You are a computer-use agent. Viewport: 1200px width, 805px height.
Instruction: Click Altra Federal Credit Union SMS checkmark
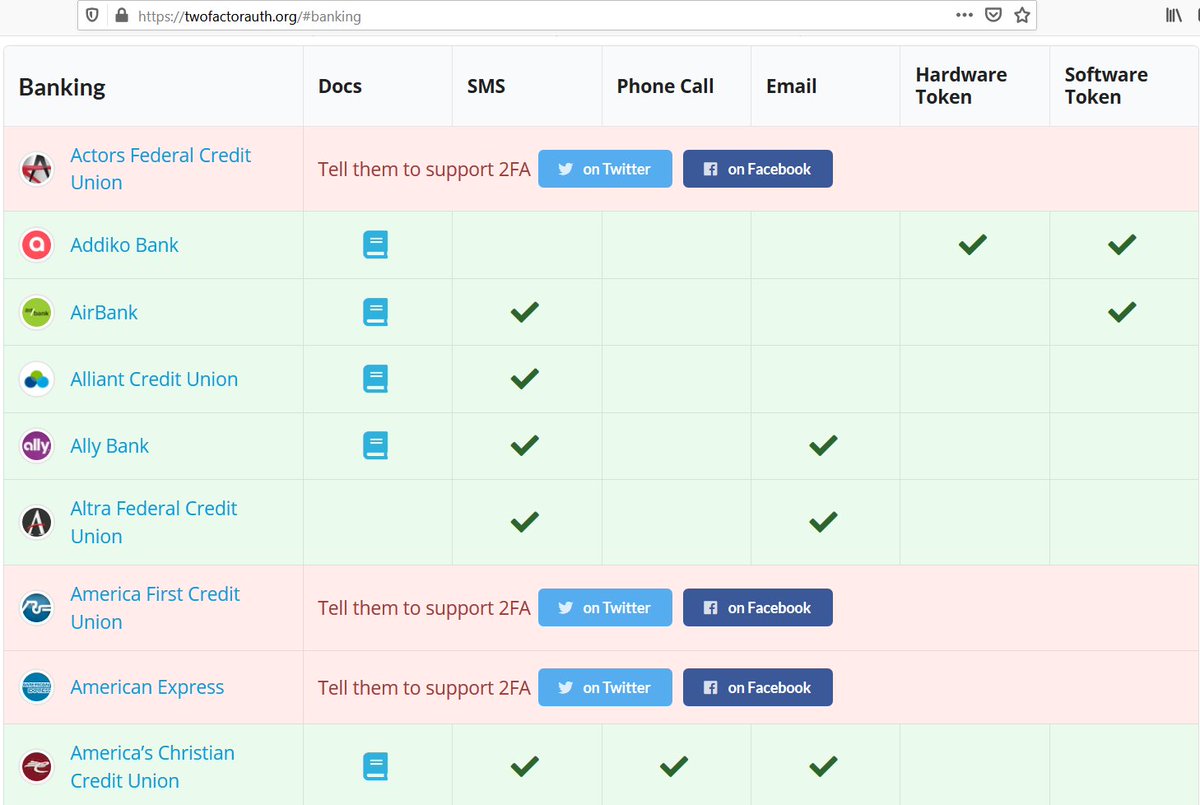tap(524, 521)
